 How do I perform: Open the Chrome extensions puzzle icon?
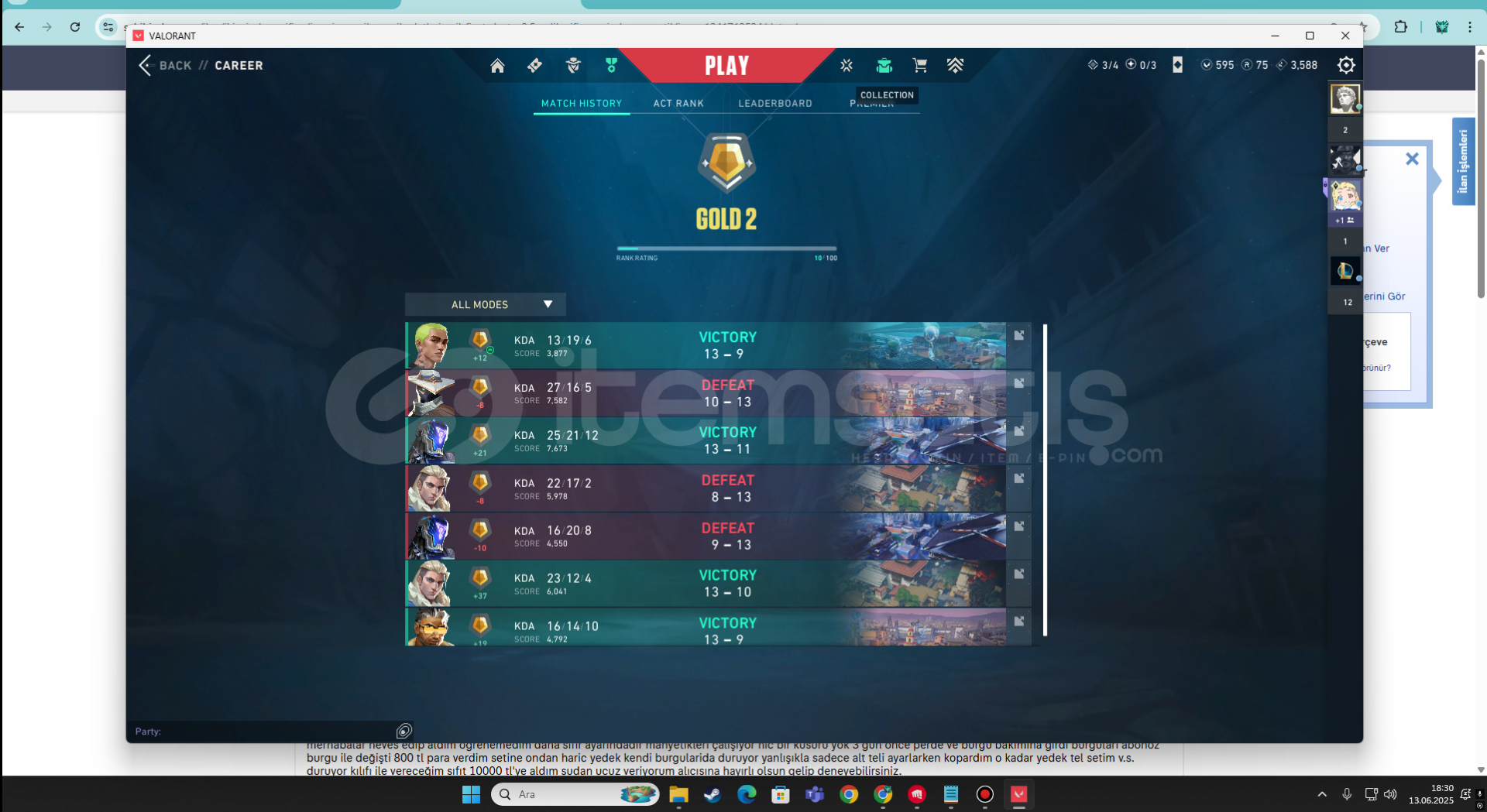tap(1400, 27)
